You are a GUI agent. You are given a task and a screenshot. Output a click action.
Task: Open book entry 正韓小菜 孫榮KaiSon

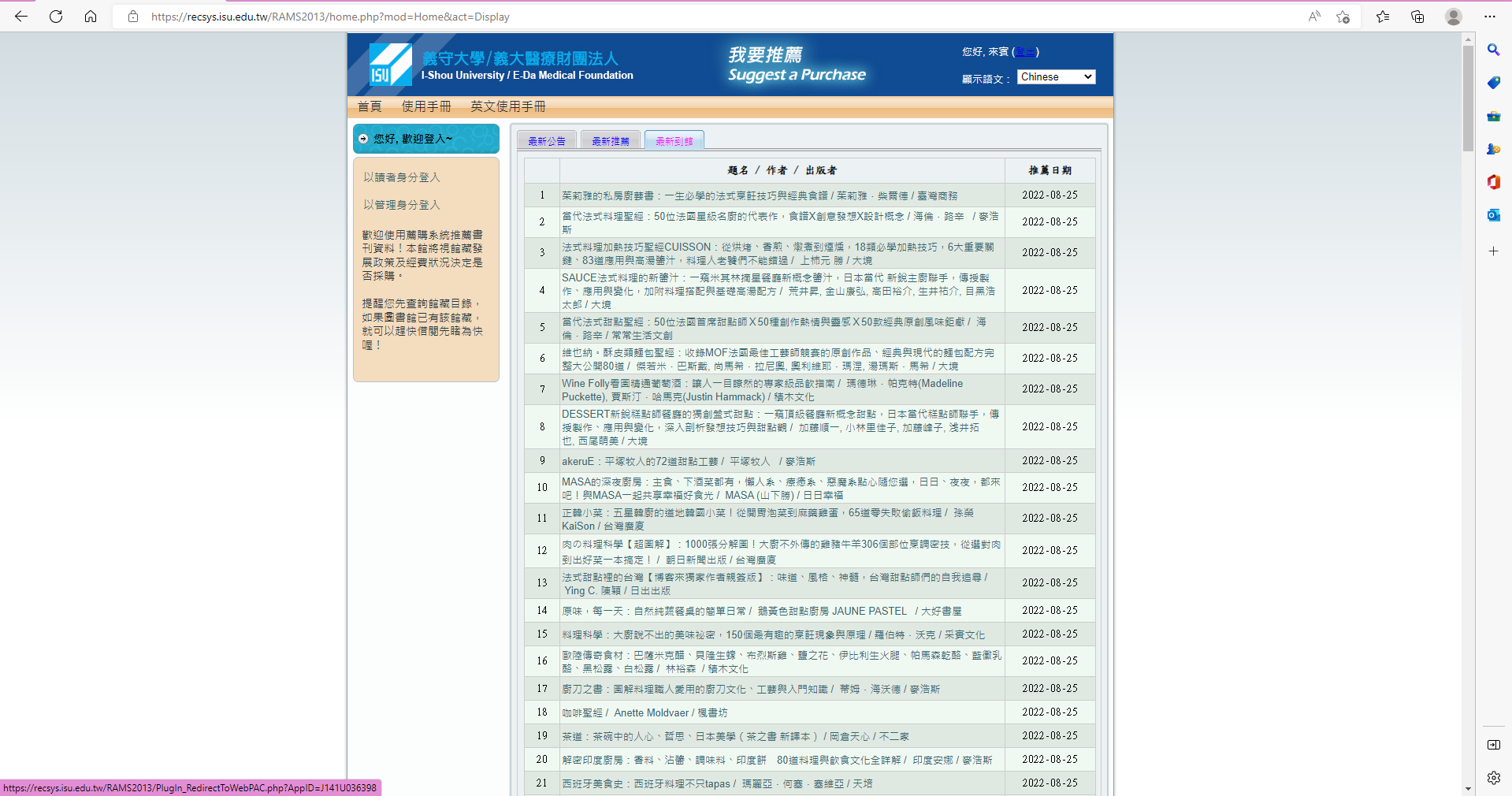[767, 519]
